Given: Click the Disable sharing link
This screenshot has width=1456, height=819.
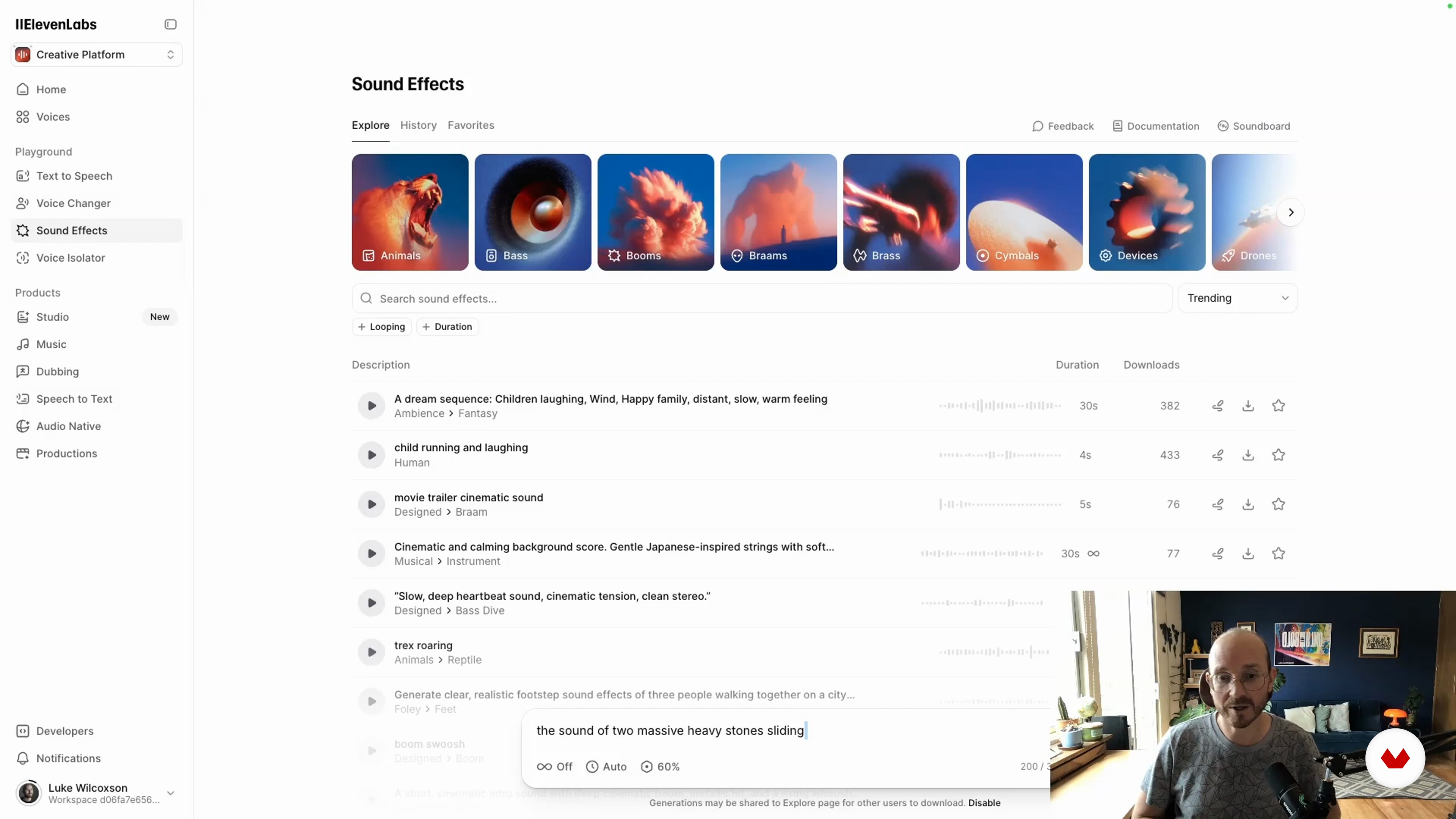Looking at the screenshot, I should coord(984,803).
